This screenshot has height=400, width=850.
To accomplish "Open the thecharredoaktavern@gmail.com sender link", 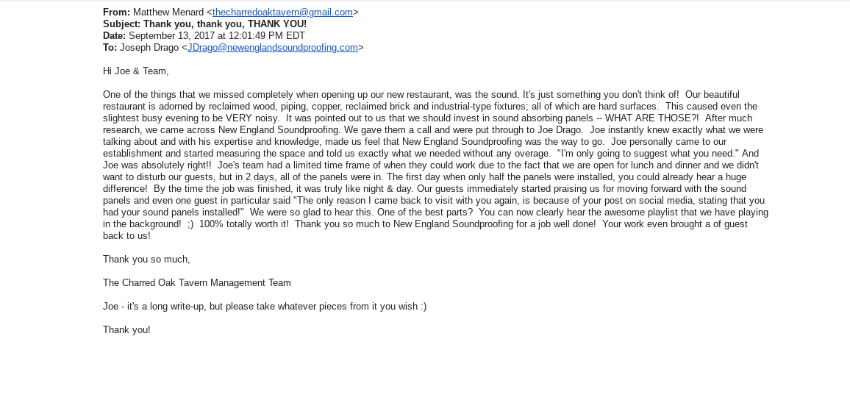I will point(282,12).
